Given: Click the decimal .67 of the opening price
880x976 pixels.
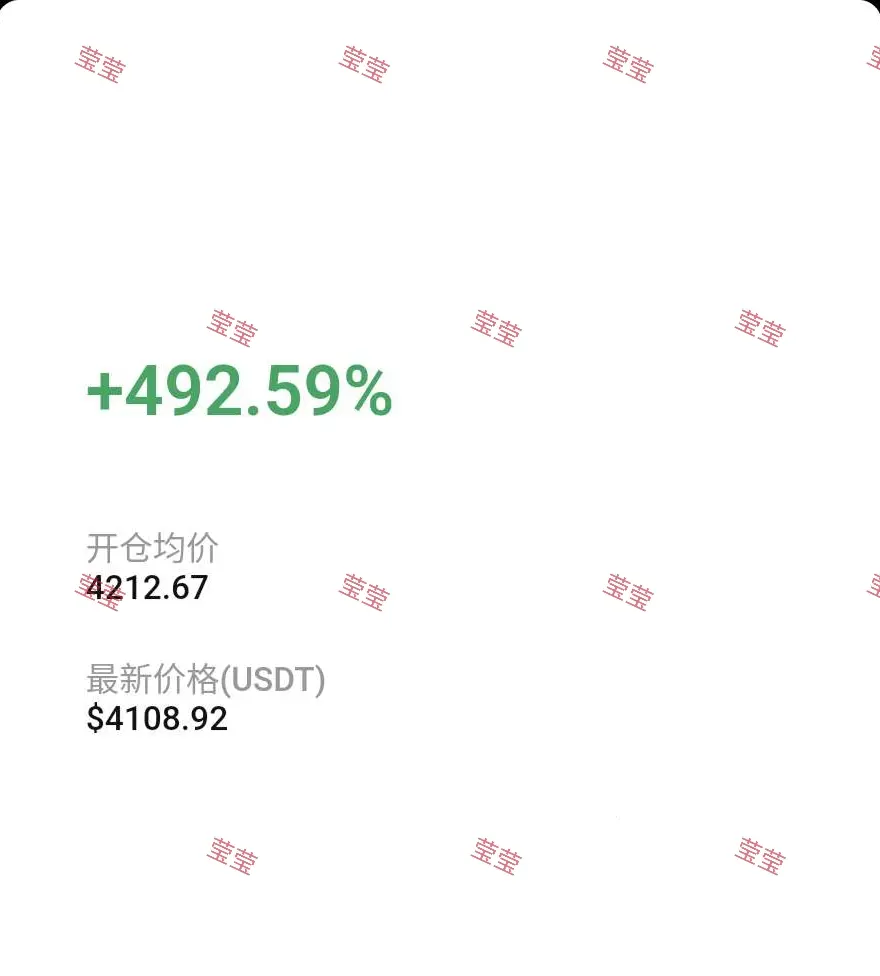Looking at the screenshot, I should pyautogui.click(x=184, y=588).
